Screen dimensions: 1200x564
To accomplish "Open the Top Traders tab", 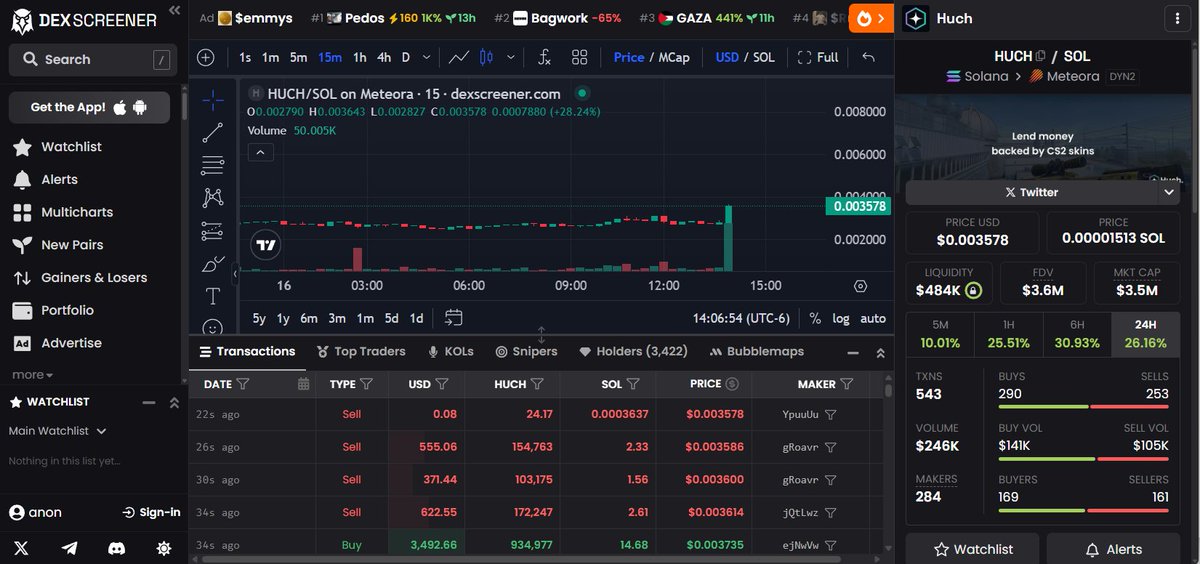I will pyautogui.click(x=361, y=352).
